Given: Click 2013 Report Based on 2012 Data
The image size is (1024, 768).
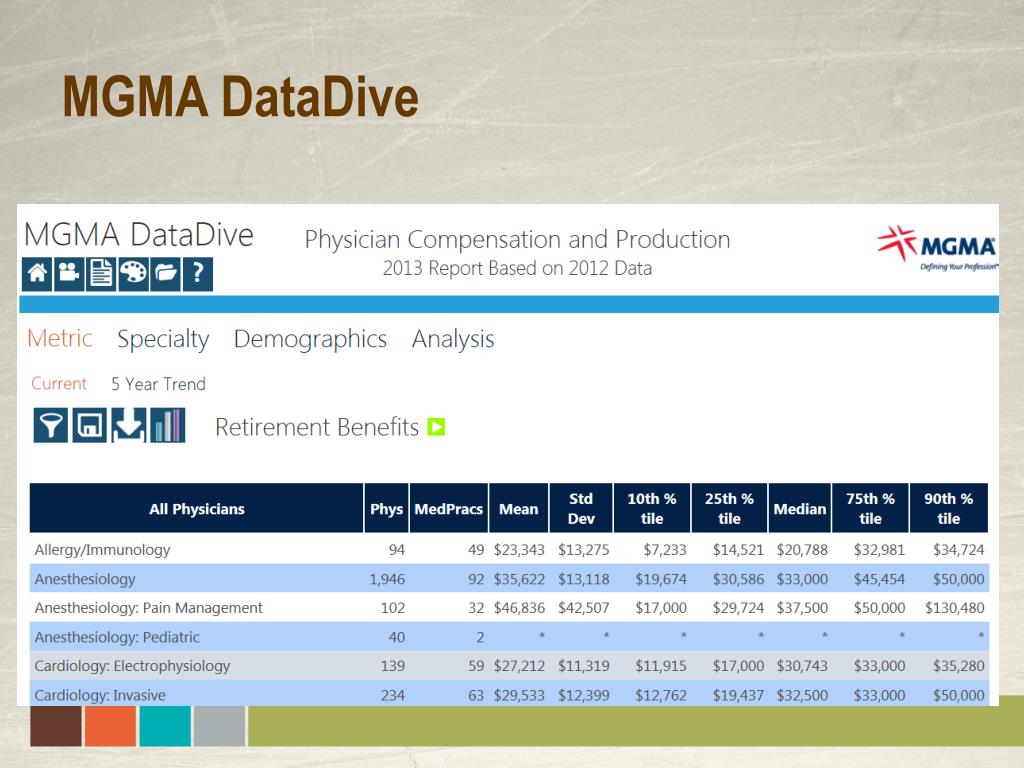Looking at the screenshot, I should [x=517, y=268].
